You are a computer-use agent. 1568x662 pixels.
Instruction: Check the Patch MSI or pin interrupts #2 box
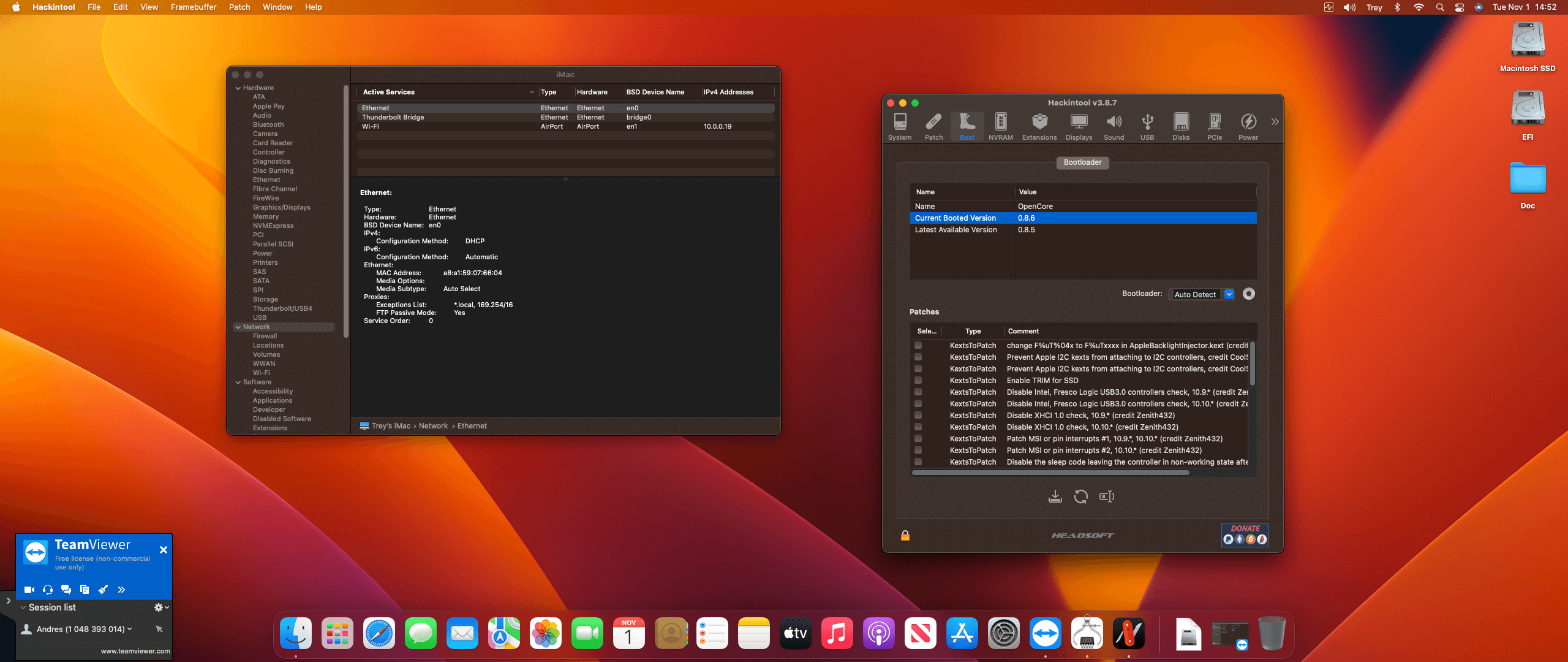click(x=918, y=451)
